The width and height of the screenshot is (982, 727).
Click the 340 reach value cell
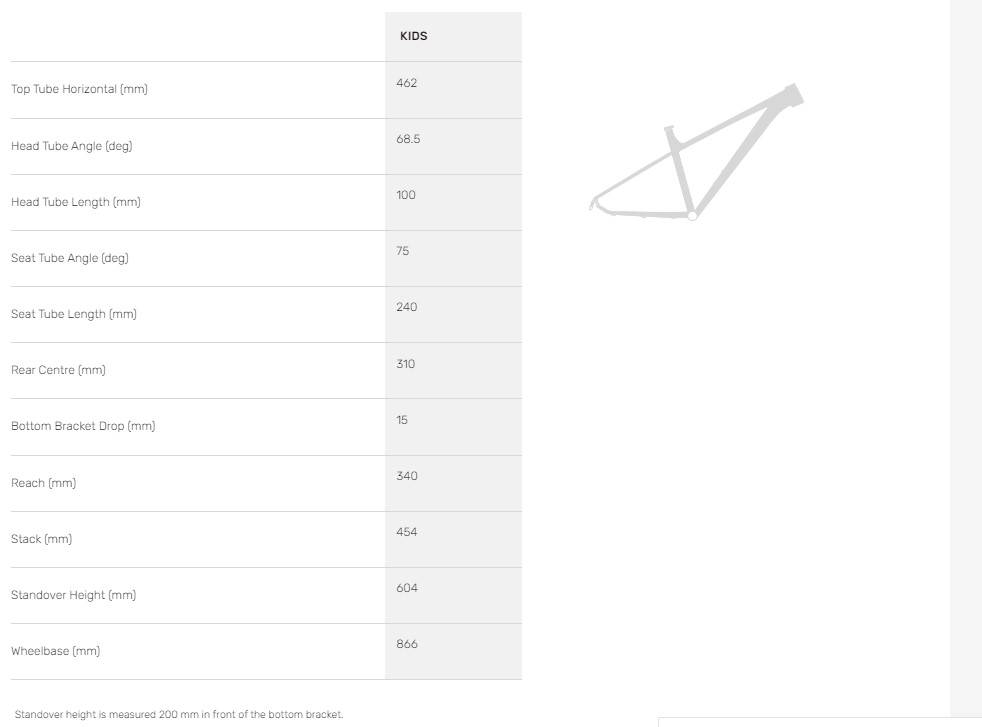pyautogui.click(x=406, y=476)
